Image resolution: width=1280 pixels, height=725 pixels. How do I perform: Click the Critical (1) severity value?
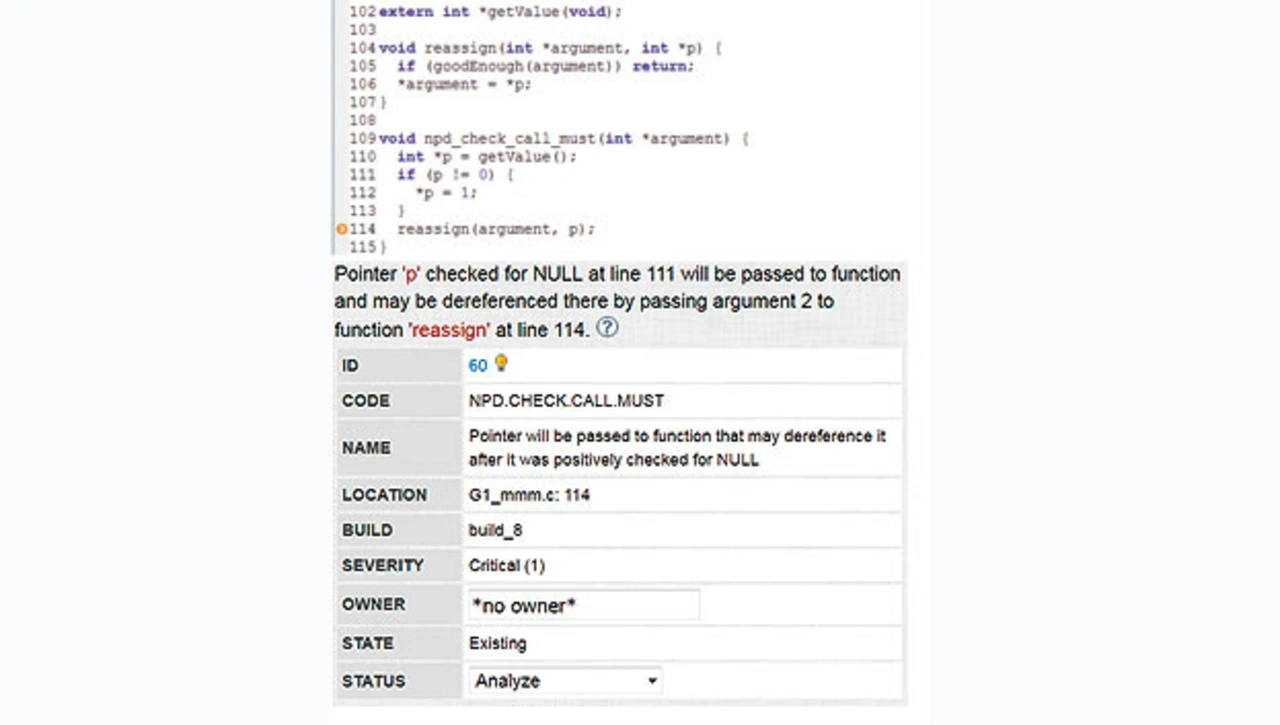point(506,566)
